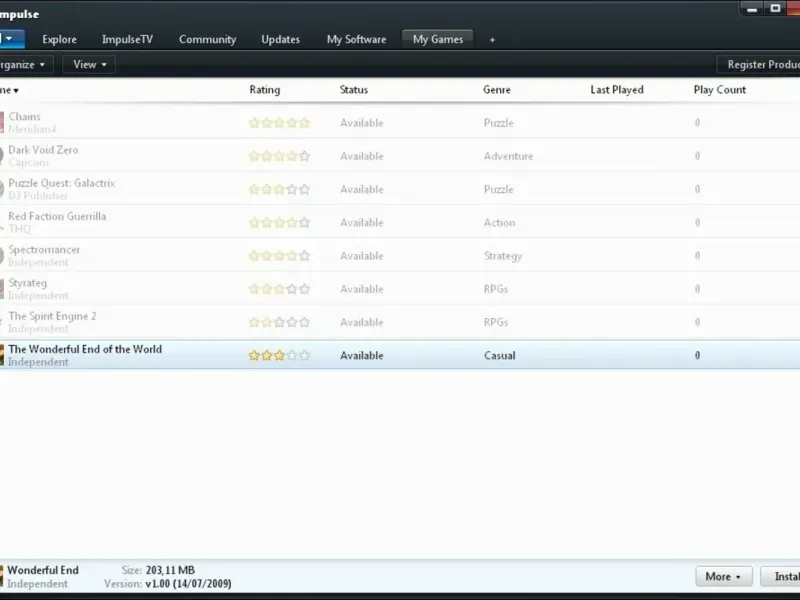Select the Styrateg game row
Image resolution: width=800 pixels, height=600 pixels.
point(400,288)
